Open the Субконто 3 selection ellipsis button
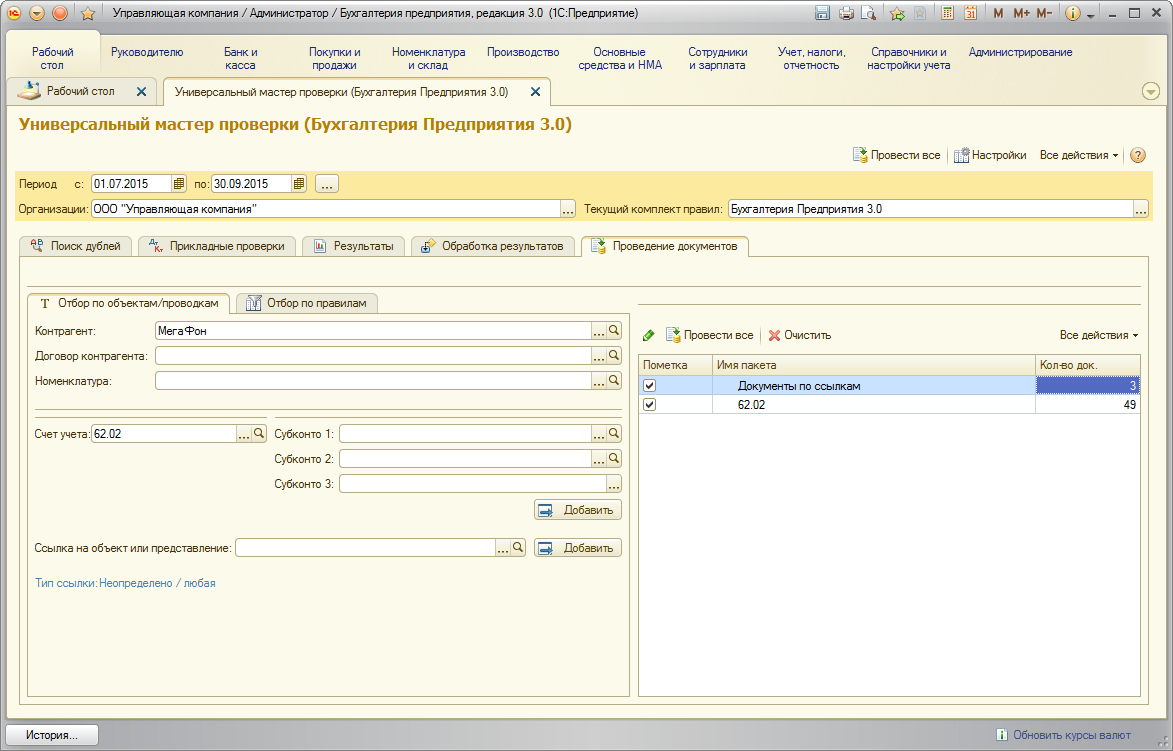 click(x=614, y=484)
